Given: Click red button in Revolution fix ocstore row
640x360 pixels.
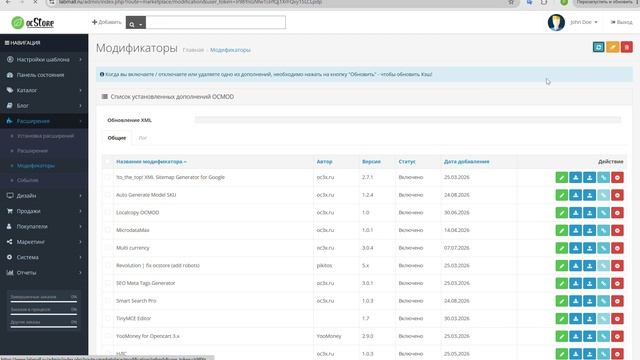Looking at the screenshot, I should (617, 266).
